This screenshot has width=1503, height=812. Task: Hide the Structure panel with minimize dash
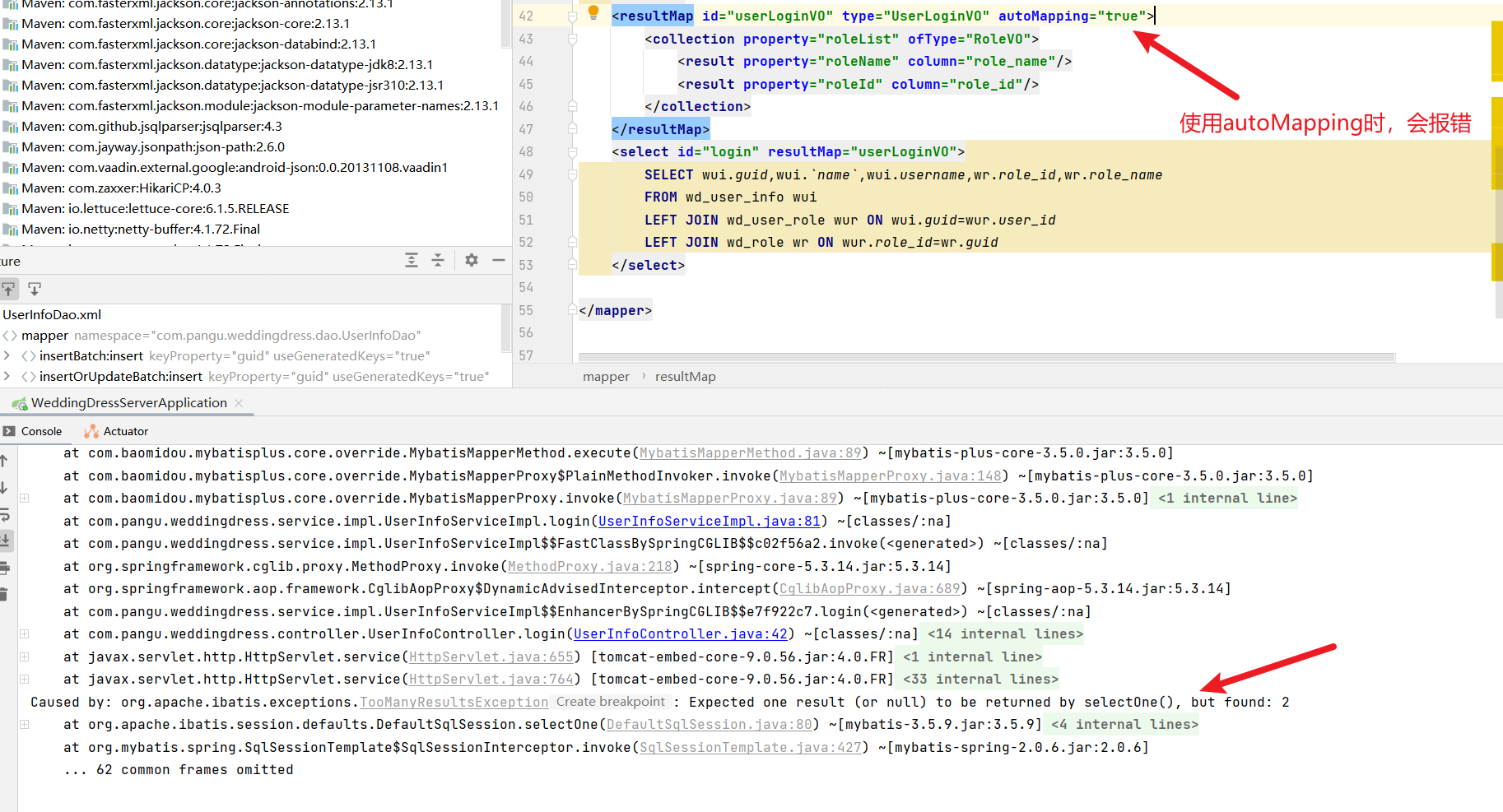(498, 261)
